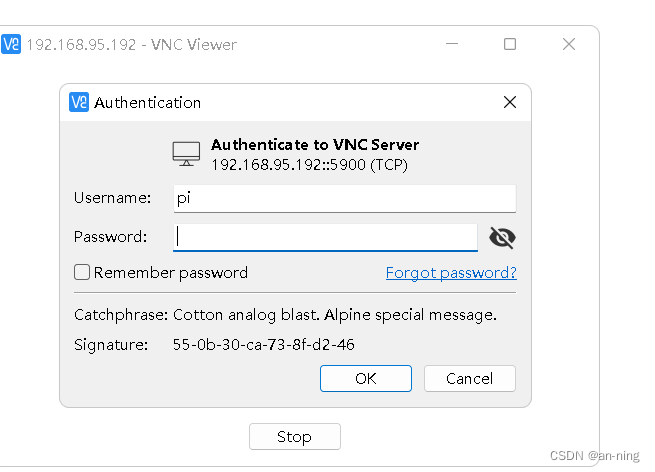The height and width of the screenshot is (472, 655).
Task: Click the computer monitor icon
Action: pos(186,154)
